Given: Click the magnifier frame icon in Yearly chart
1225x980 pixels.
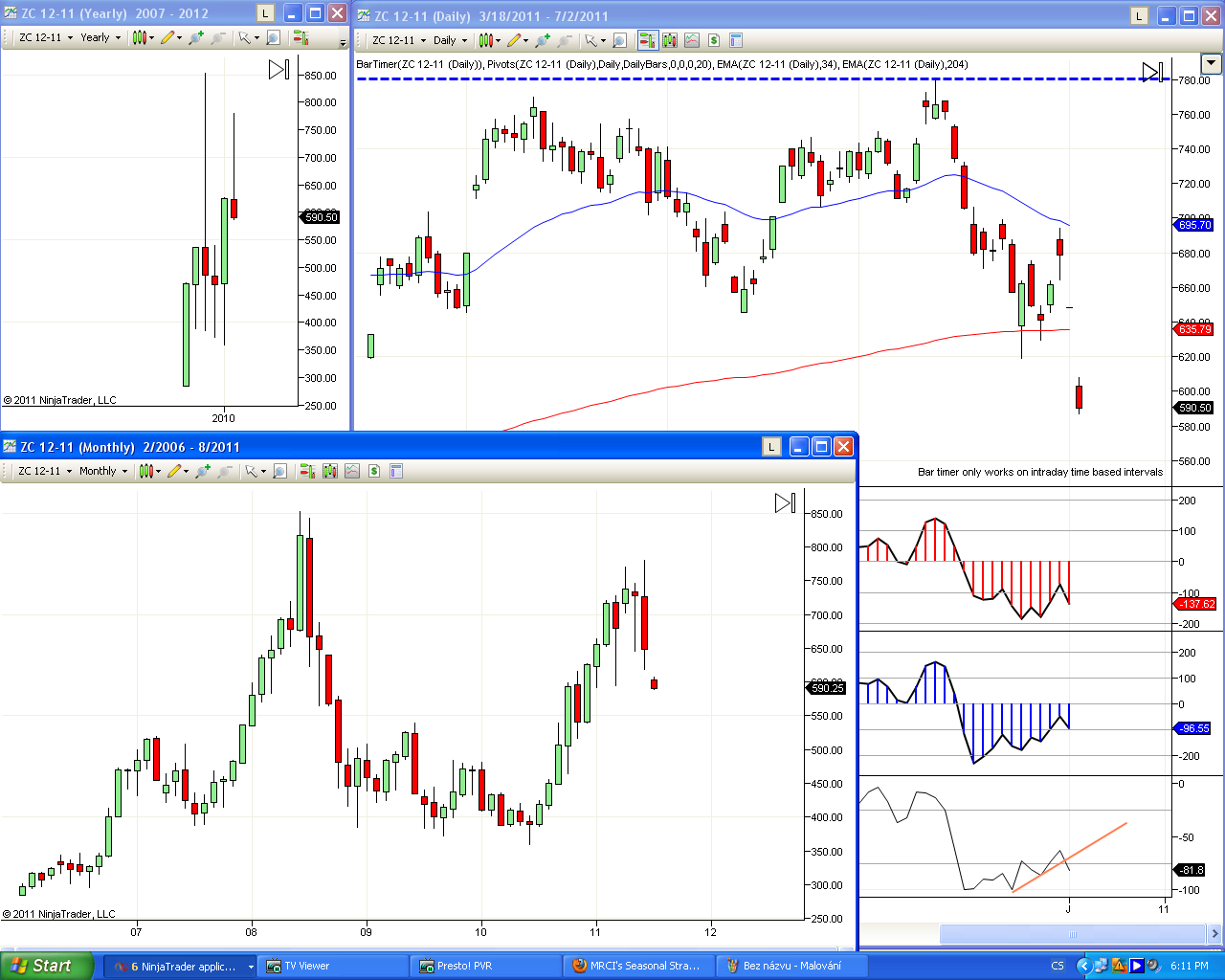Looking at the screenshot, I should [273, 38].
